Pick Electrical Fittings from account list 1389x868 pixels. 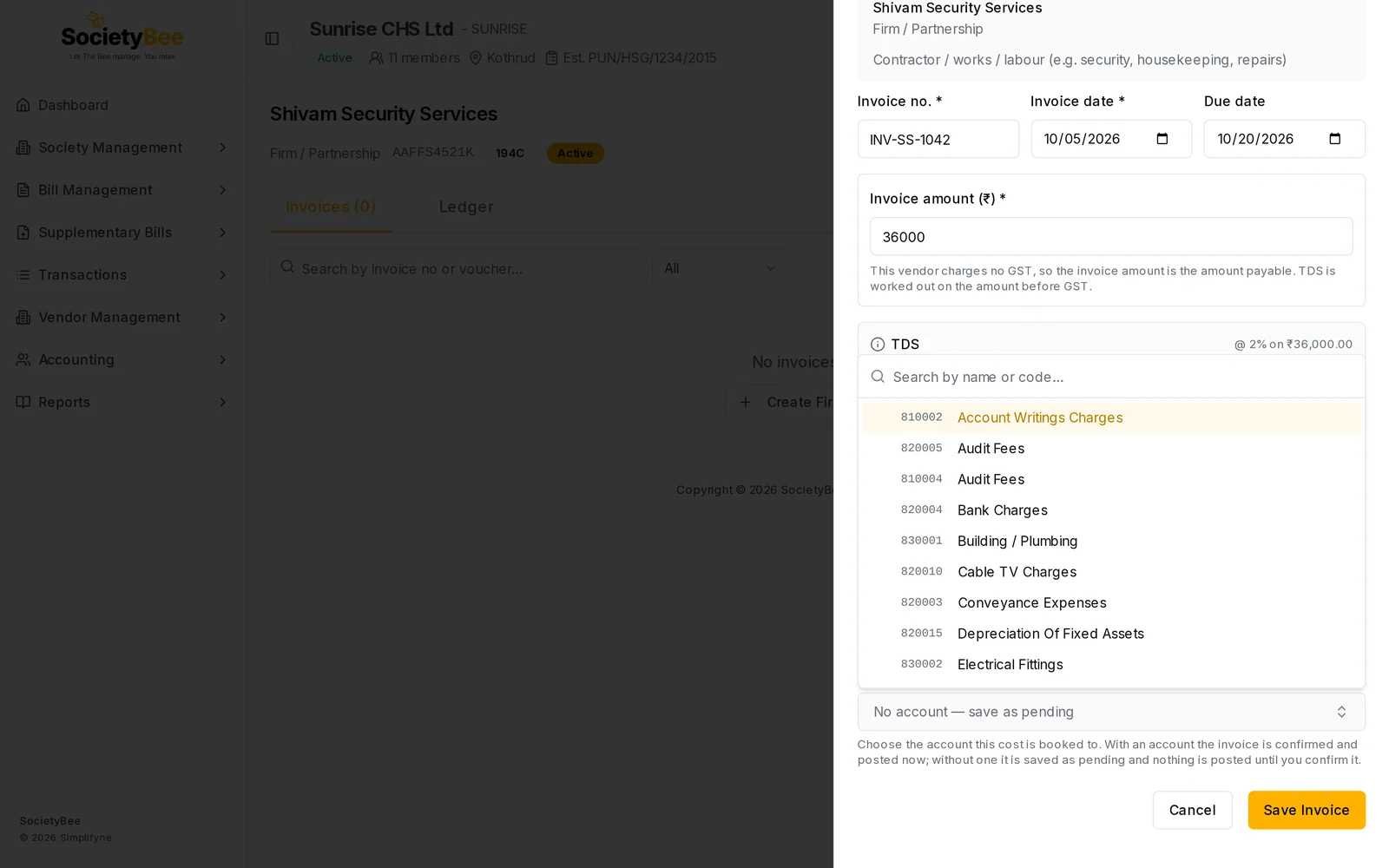click(1111, 665)
